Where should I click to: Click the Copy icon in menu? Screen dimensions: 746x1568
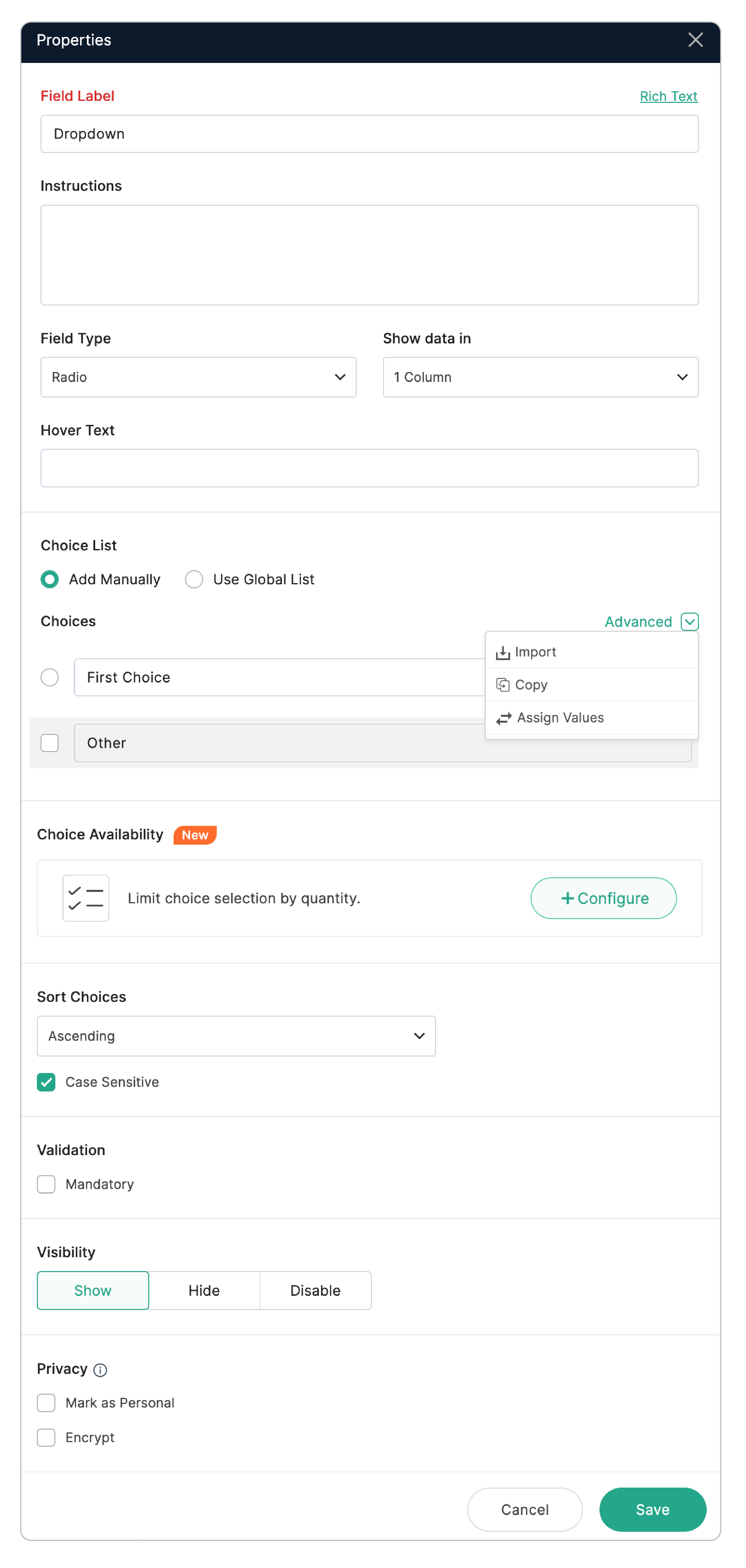503,685
